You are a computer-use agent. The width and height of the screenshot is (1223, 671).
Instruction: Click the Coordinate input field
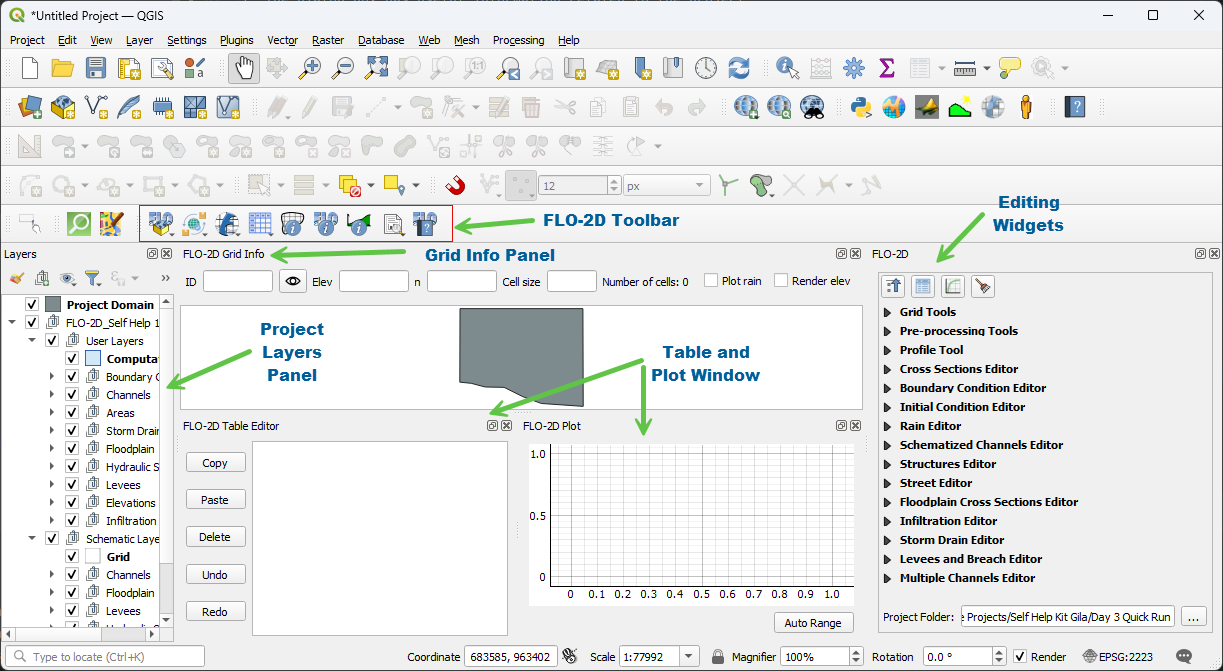pyautogui.click(x=510, y=657)
